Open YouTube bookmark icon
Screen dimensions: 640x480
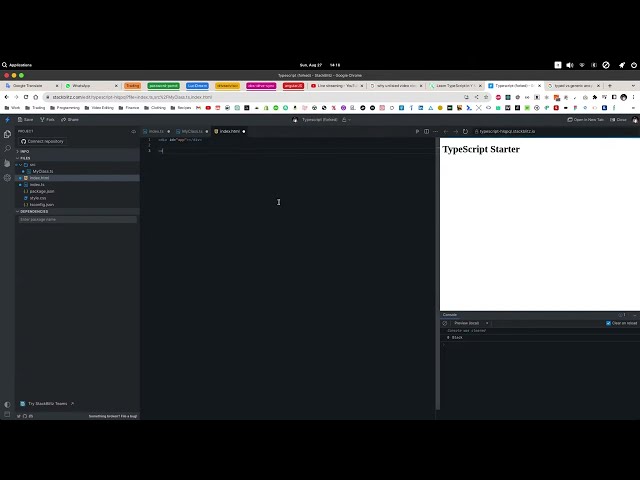(208, 108)
